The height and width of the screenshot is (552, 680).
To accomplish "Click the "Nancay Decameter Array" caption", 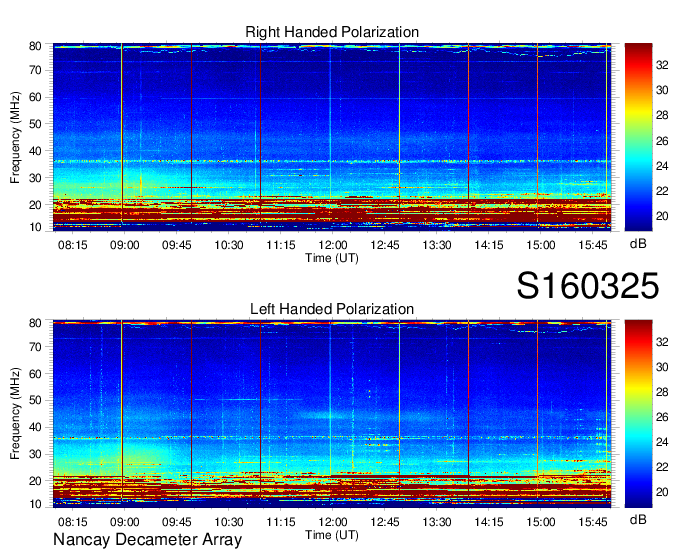I will point(147,539).
